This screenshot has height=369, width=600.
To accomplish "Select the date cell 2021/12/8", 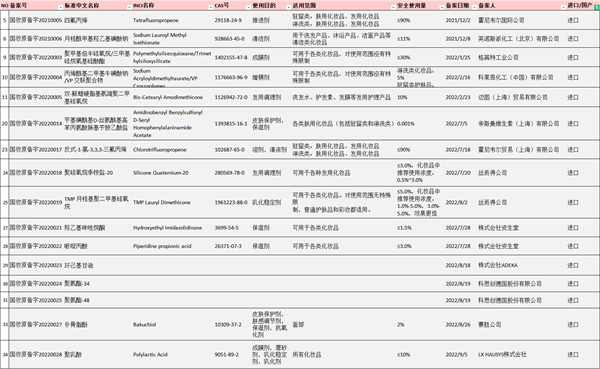I will click(x=460, y=39).
